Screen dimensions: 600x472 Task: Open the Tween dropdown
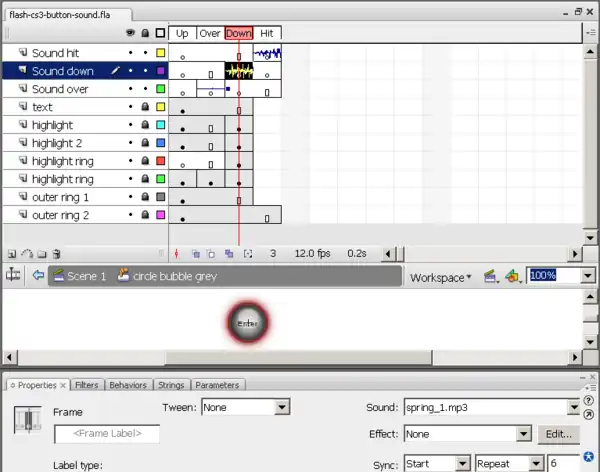click(282, 407)
